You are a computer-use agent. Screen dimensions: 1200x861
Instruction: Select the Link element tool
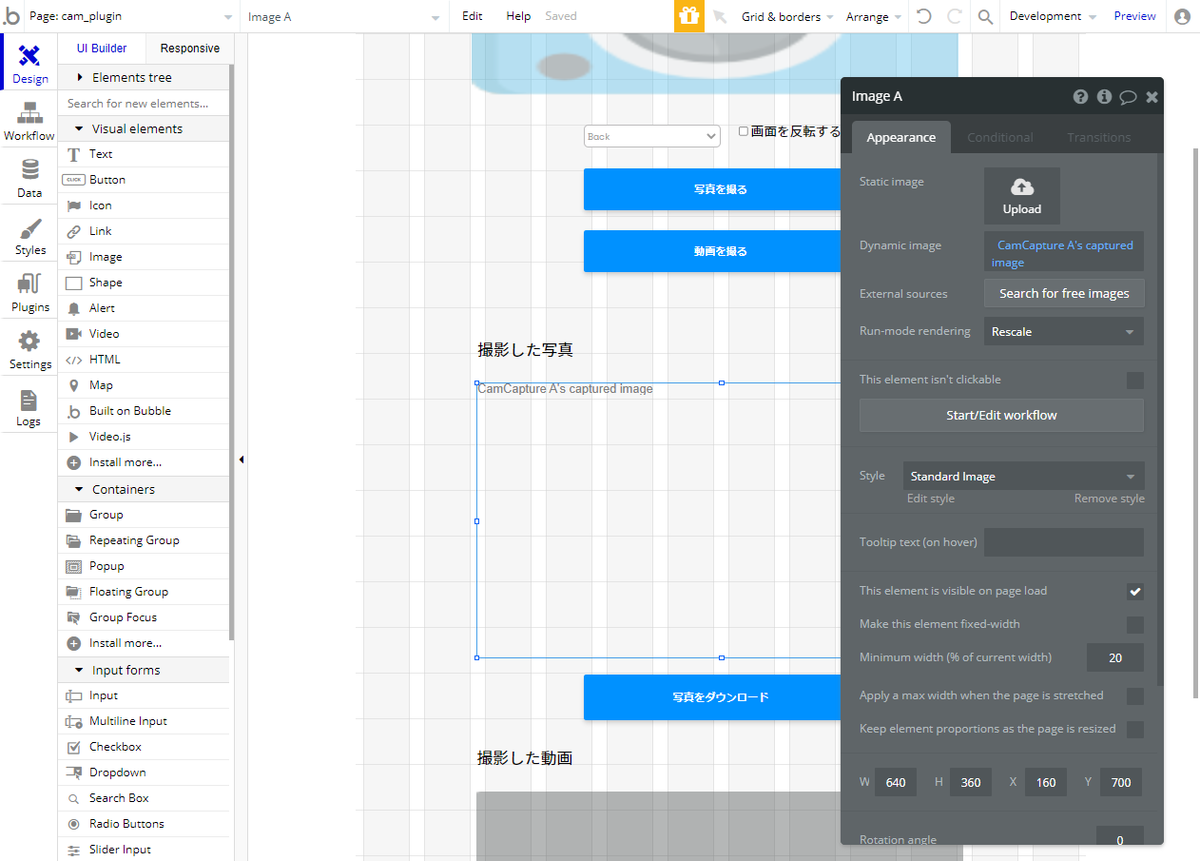coord(144,231)
